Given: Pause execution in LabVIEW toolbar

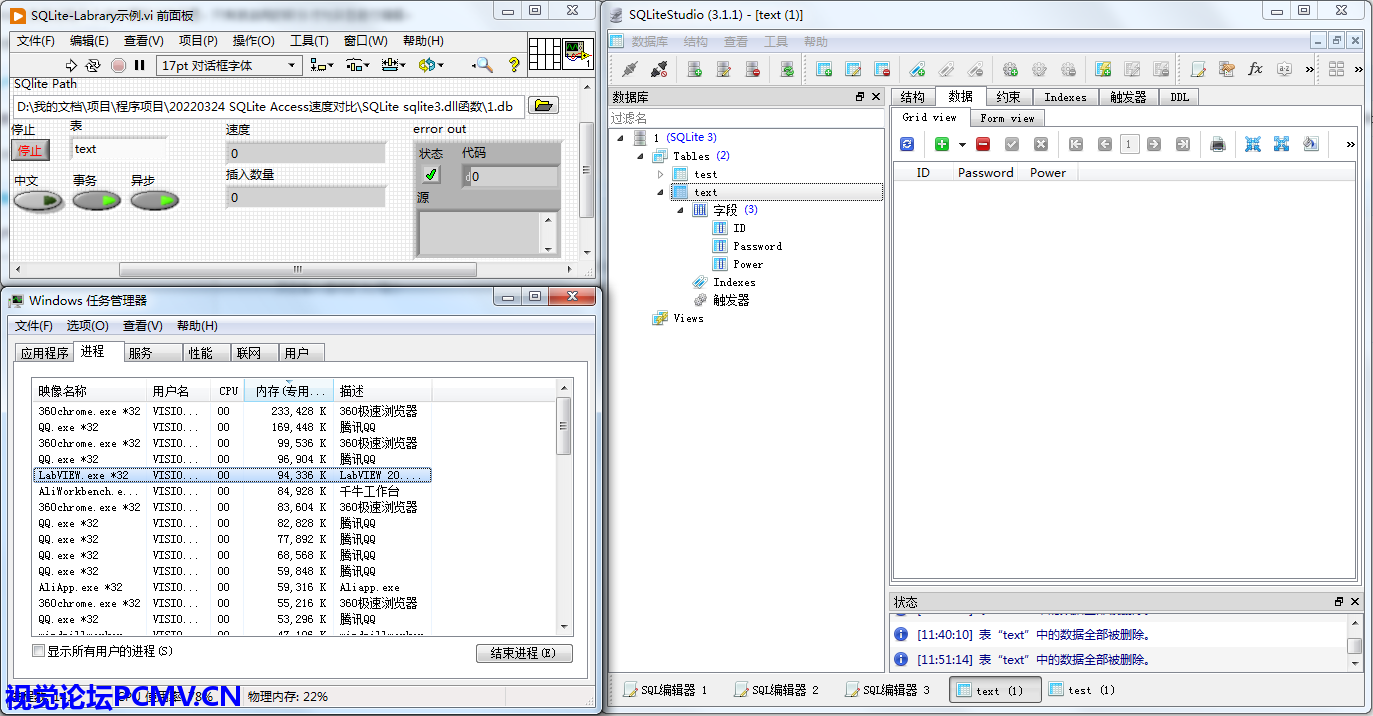Looking at the screenshot, I should tap(140, 65).
